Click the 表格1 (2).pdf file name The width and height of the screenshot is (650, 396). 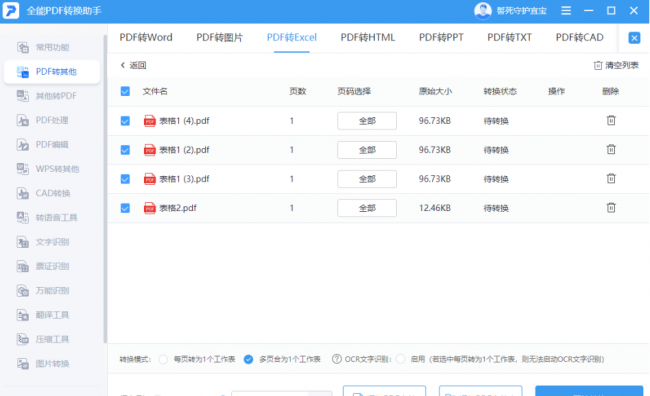(184, 150)
